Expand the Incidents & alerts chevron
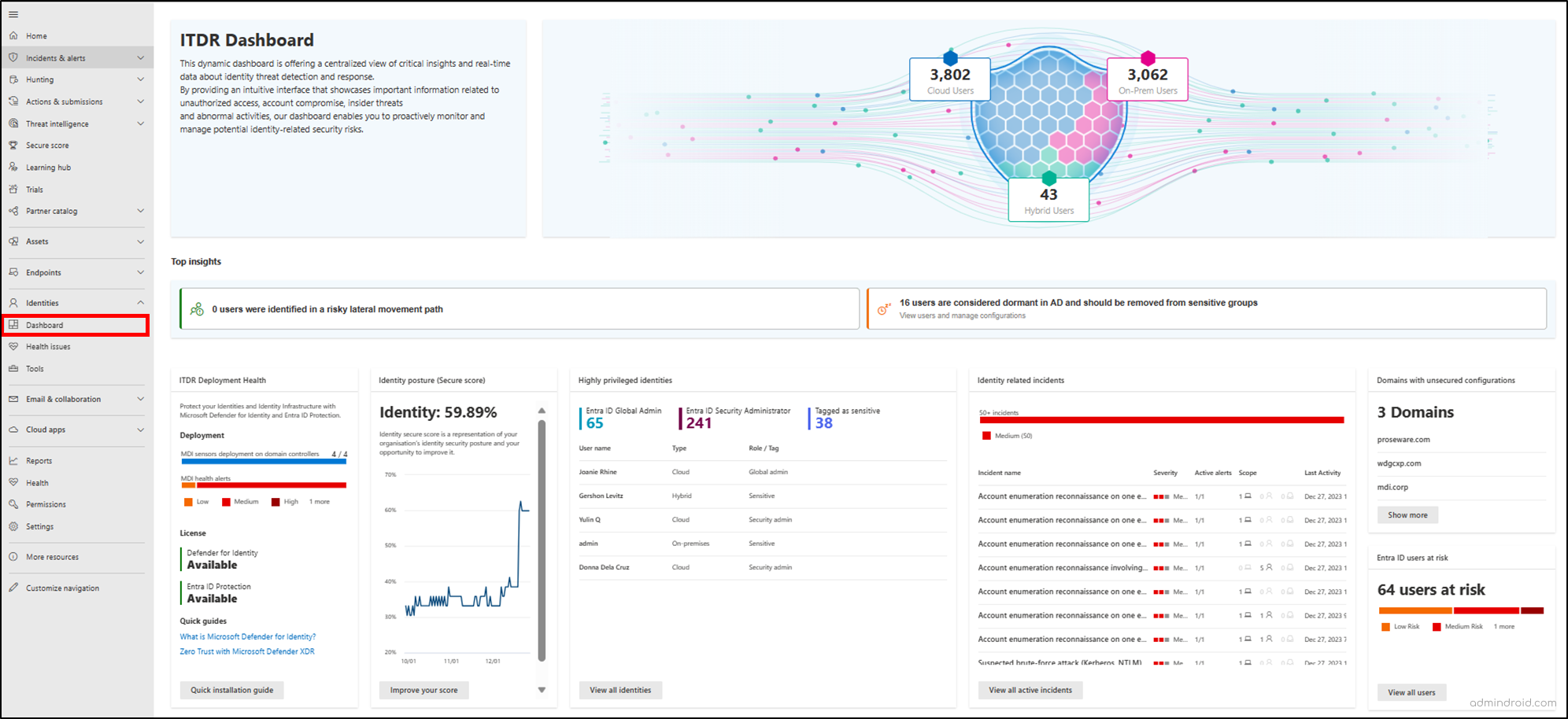Image resolution: width=1568 pixels, height=719 pixels. point(140,57)
